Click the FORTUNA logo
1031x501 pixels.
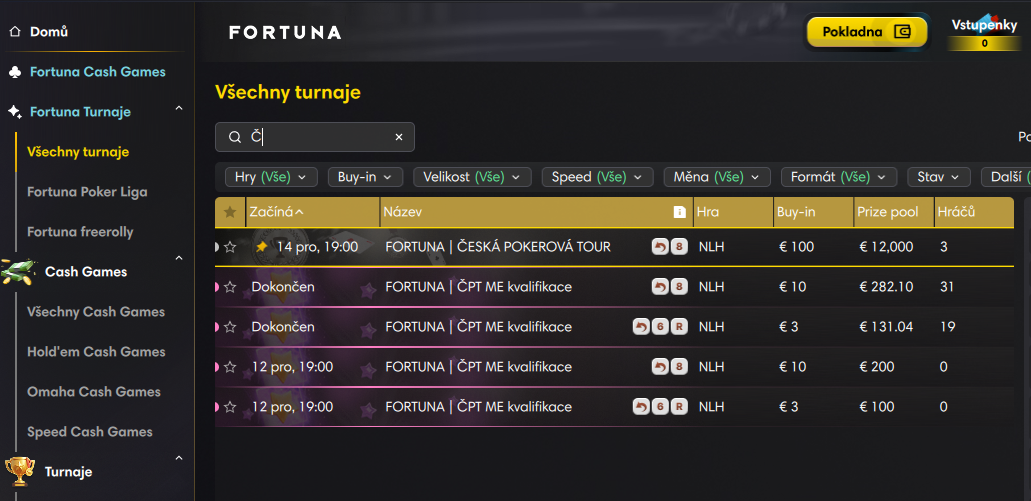(285, 32)
